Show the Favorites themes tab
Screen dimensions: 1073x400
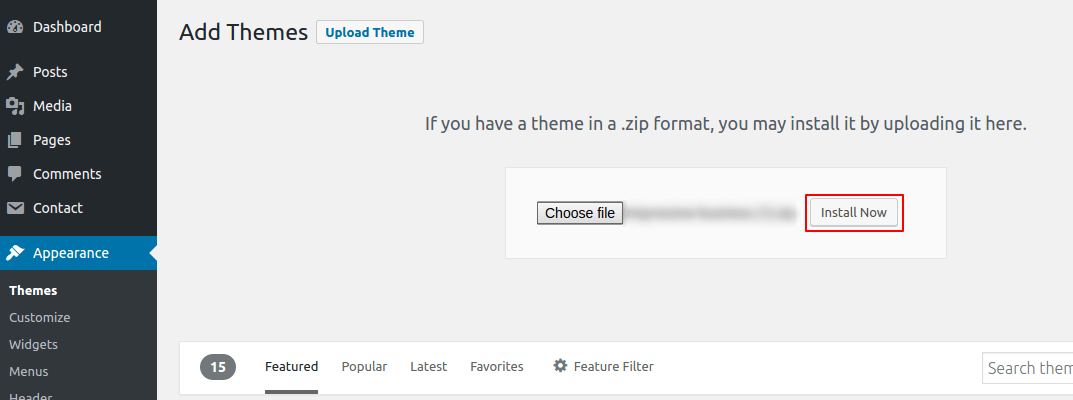point(497,366)
